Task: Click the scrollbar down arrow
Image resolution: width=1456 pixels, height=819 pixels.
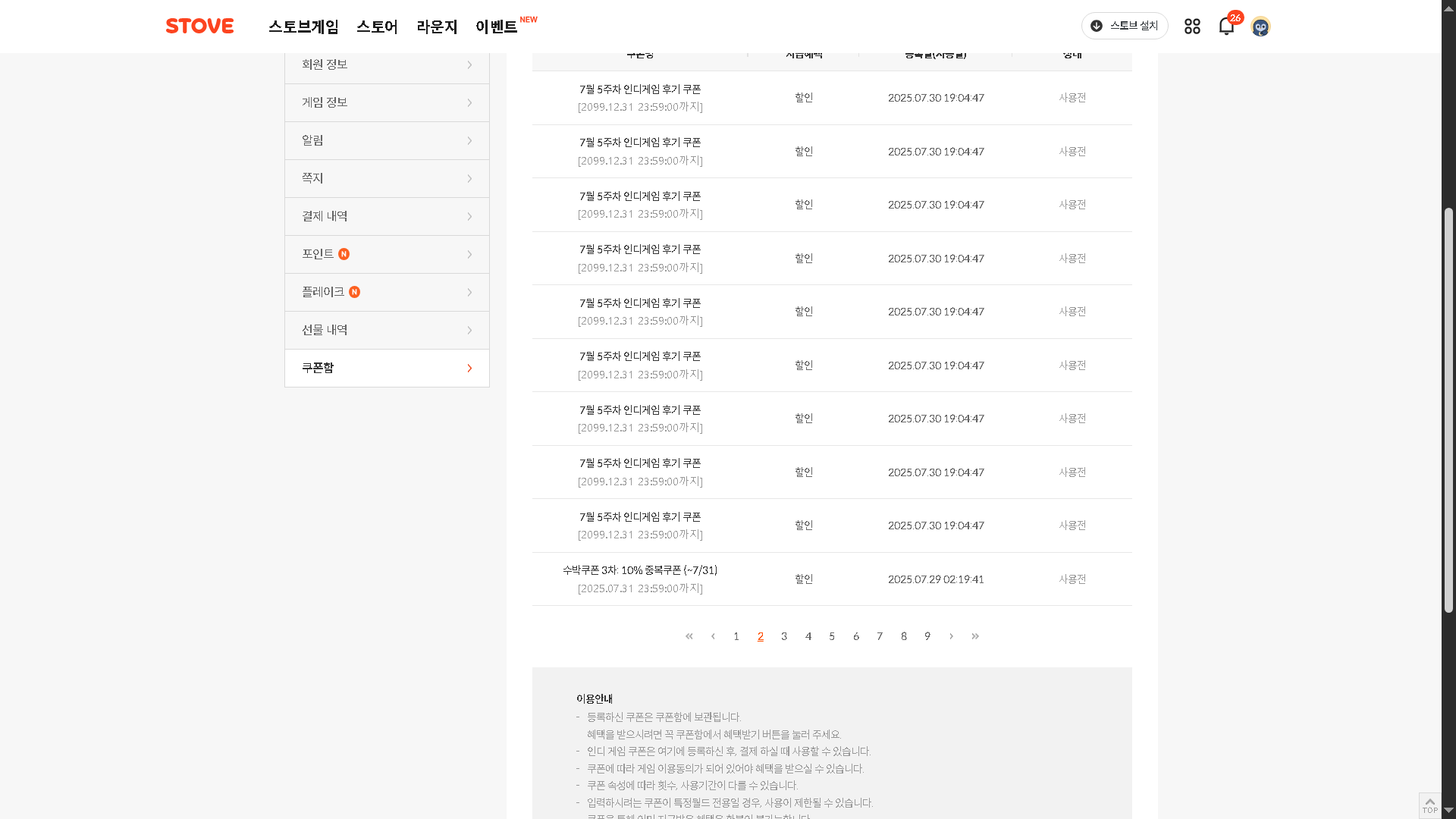Action: click(1448, 811)
